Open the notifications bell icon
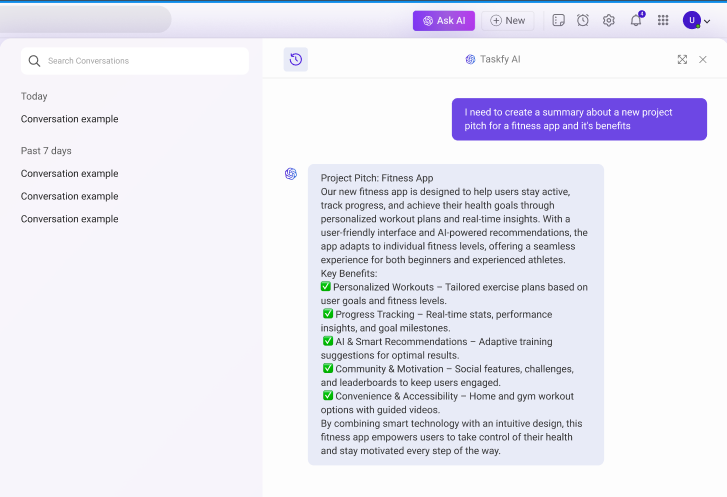The height and width of the screenshot is (497, 727). click(636, 20)
